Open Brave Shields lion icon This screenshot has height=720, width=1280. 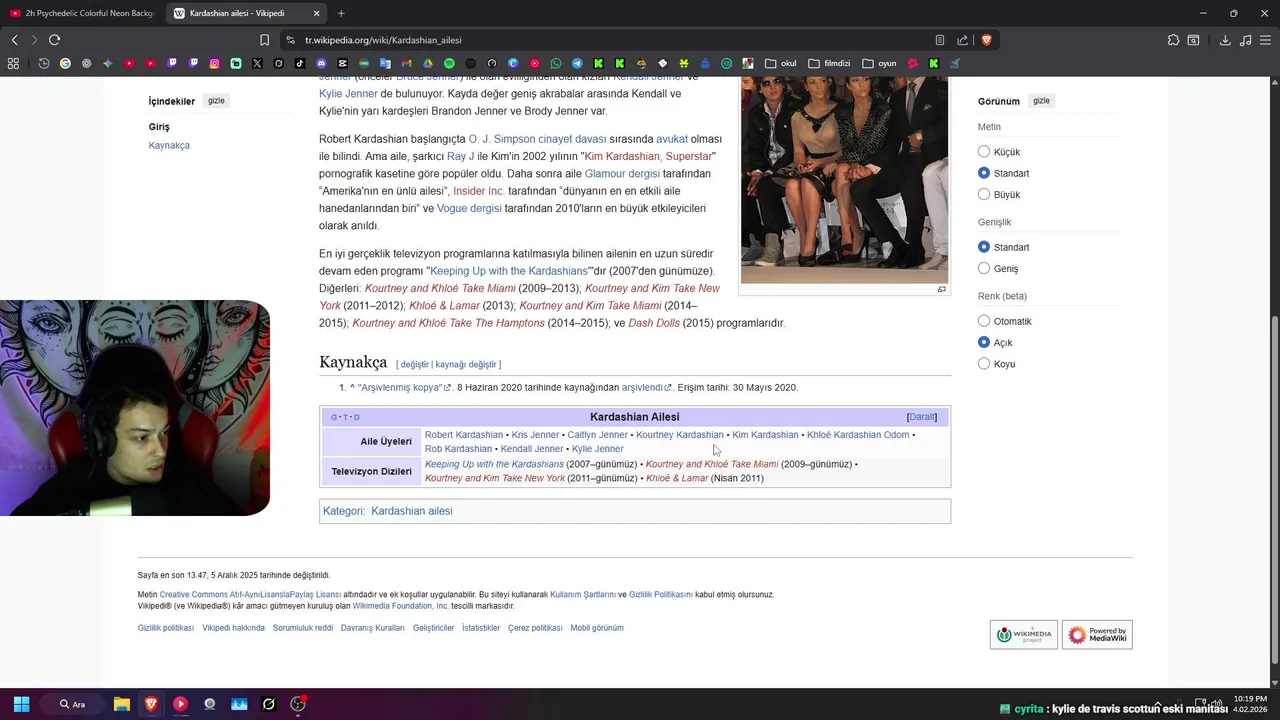pos(986,40)
